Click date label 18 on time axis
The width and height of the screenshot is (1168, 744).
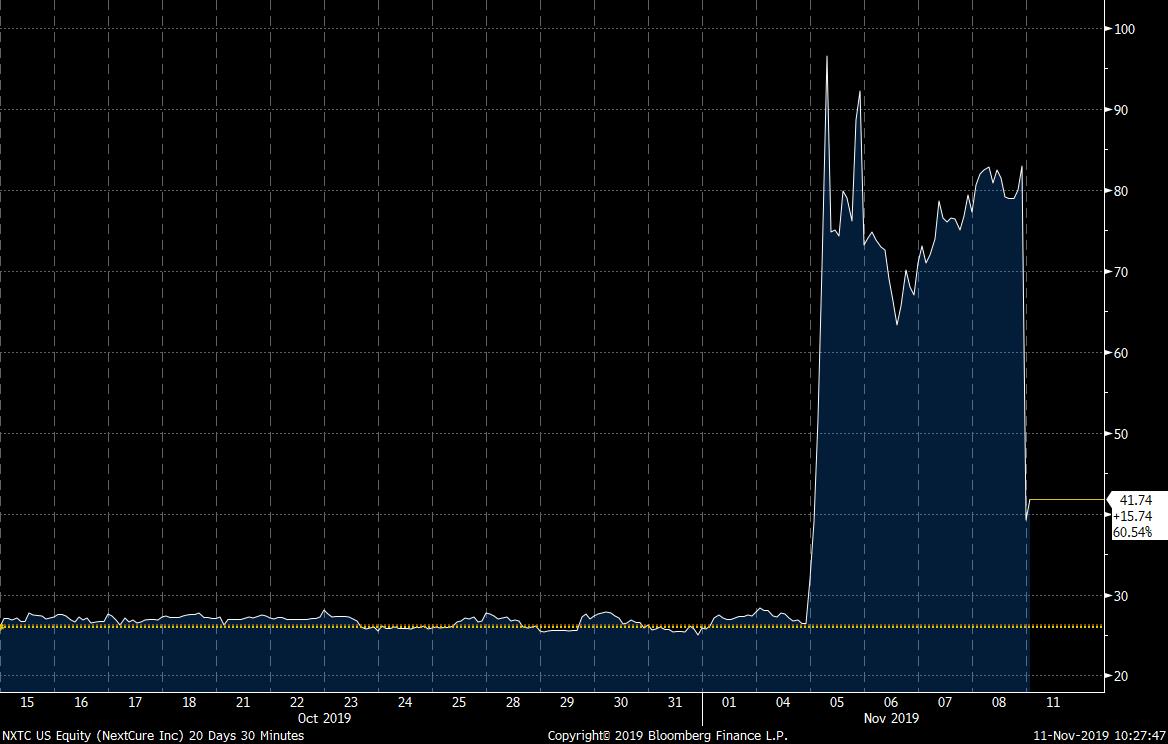click(189, 702)
